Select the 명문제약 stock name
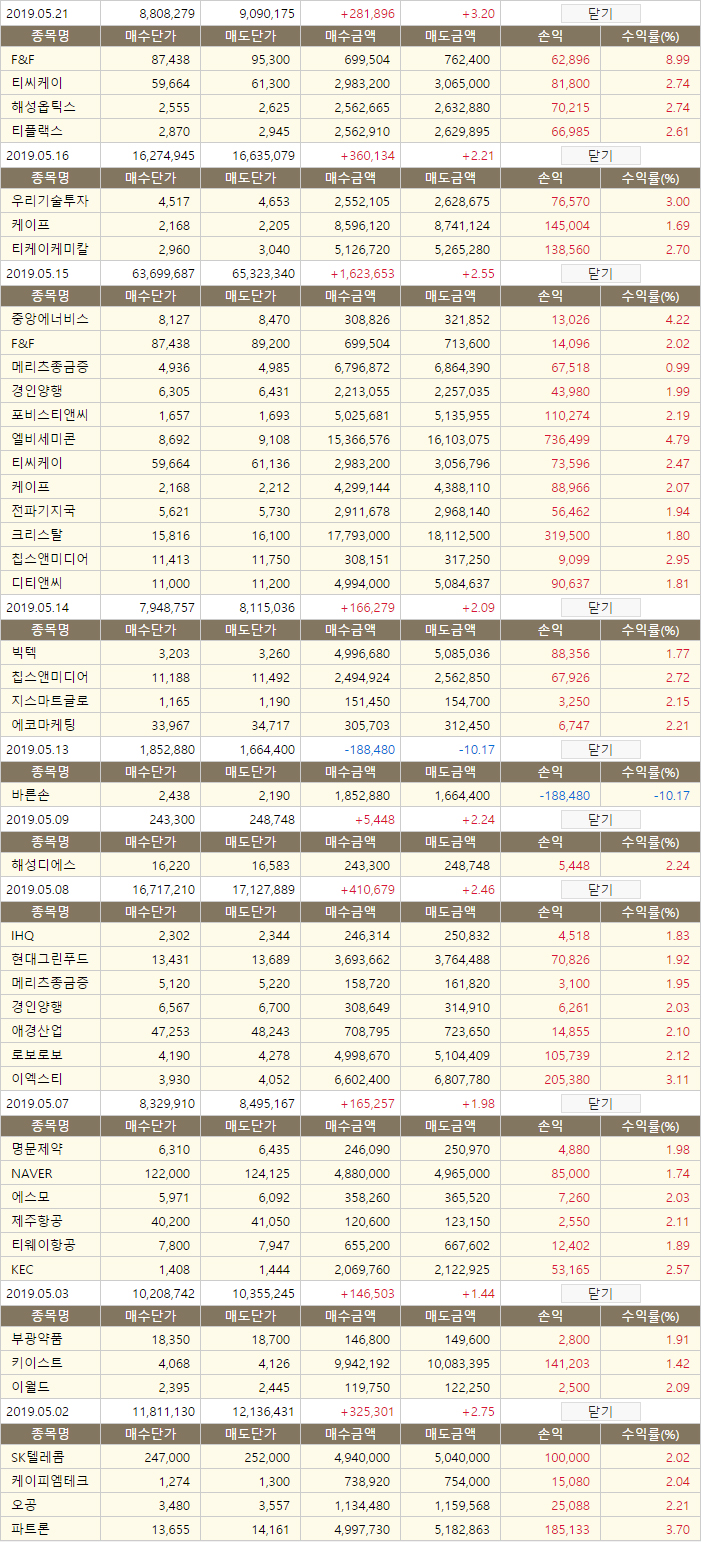 click(37, 1149)
